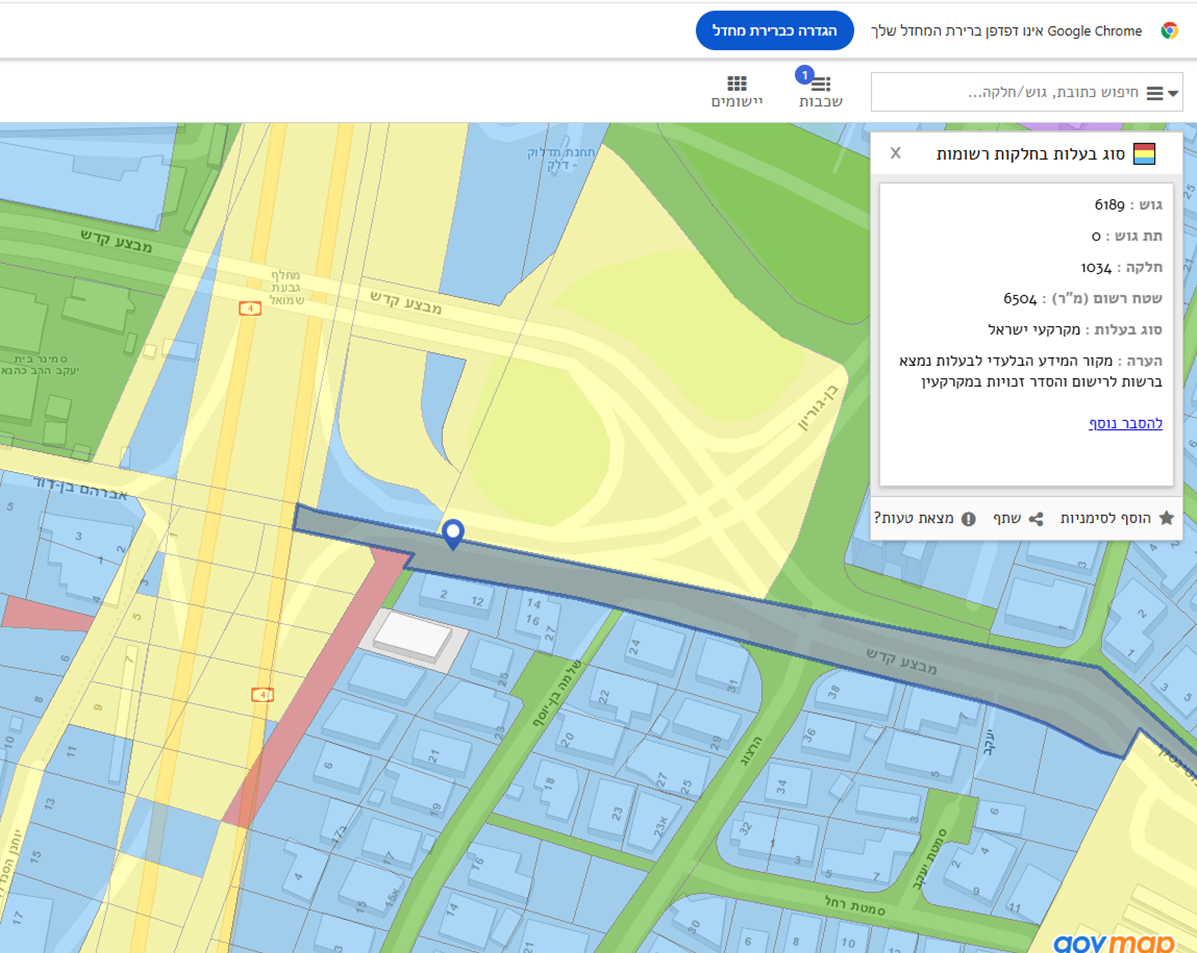Screen dimensions: 1197x953
Task: Click the 'גוש : 6189' row in panel
Action: pos(1128,204)
